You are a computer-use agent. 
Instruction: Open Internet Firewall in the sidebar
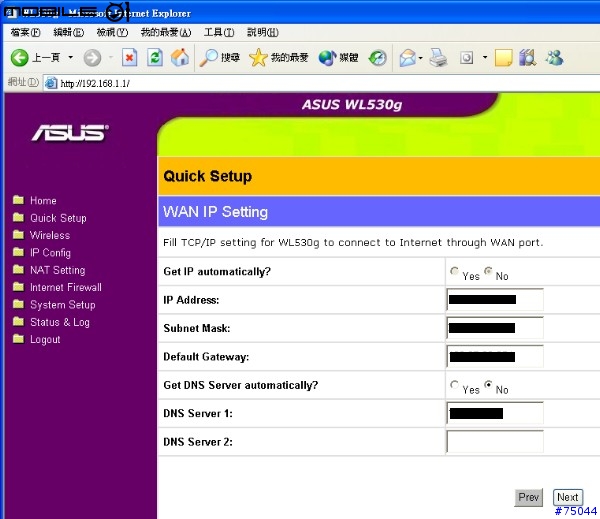tap(66, 287)
